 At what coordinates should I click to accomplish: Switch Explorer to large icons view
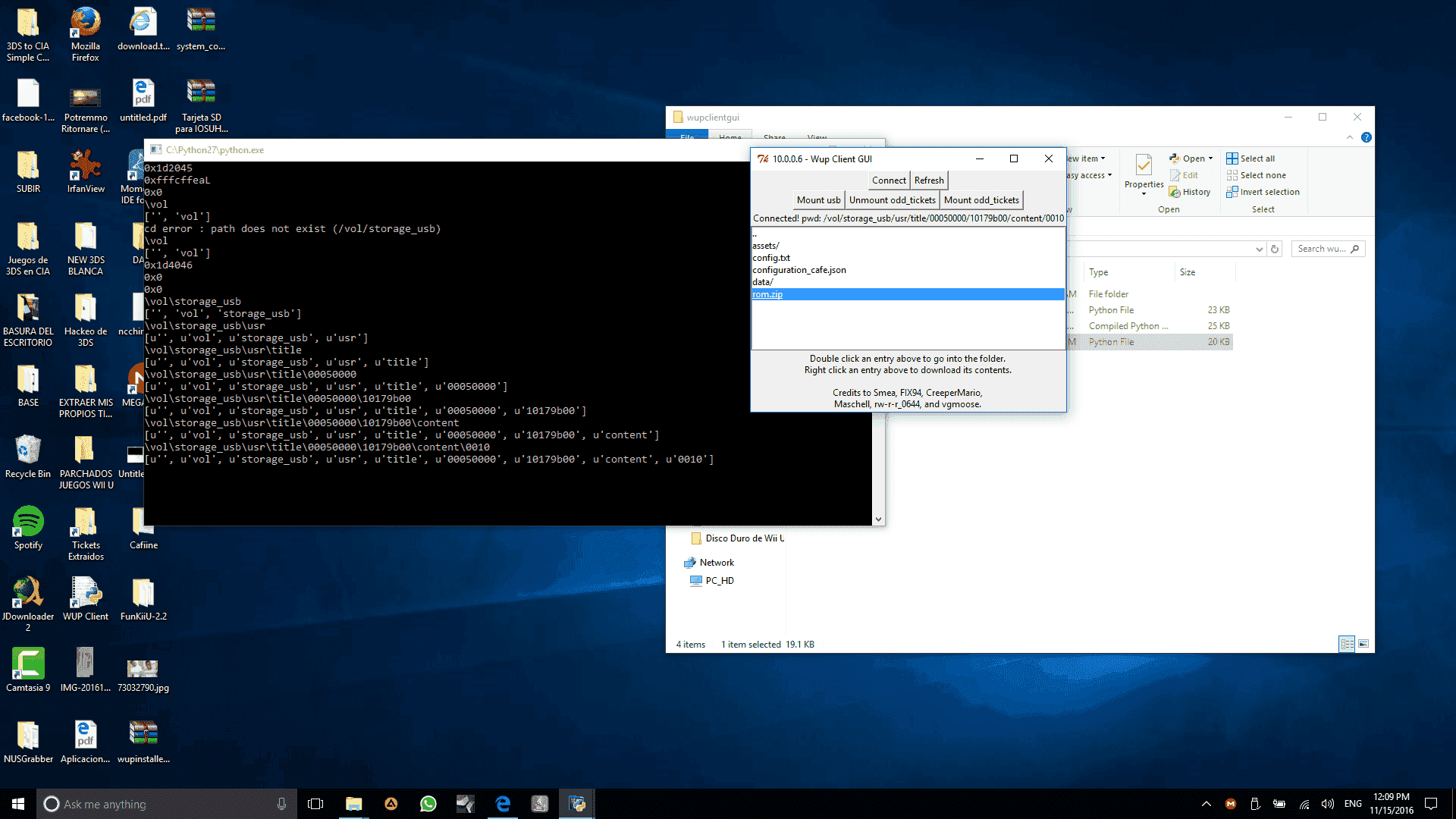(x=1363, y=644)
